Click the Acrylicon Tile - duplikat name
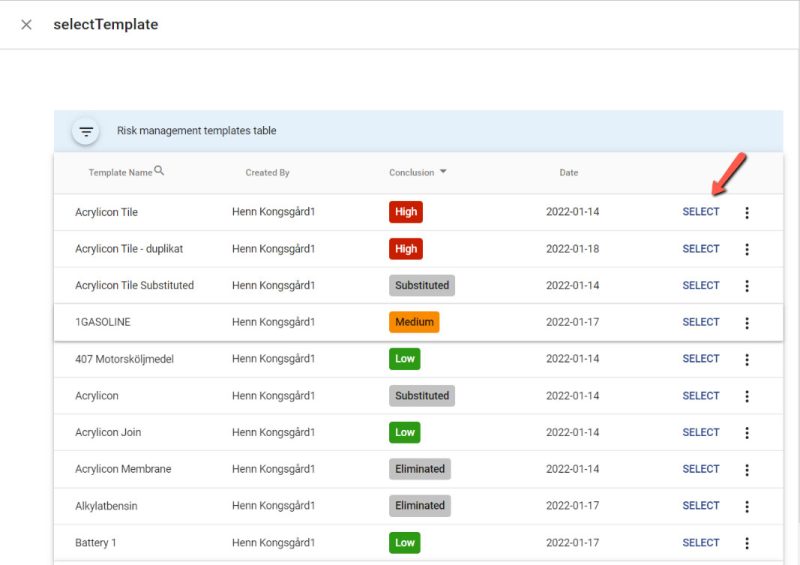This screenshot has width=800, height=565. point(129,249)
